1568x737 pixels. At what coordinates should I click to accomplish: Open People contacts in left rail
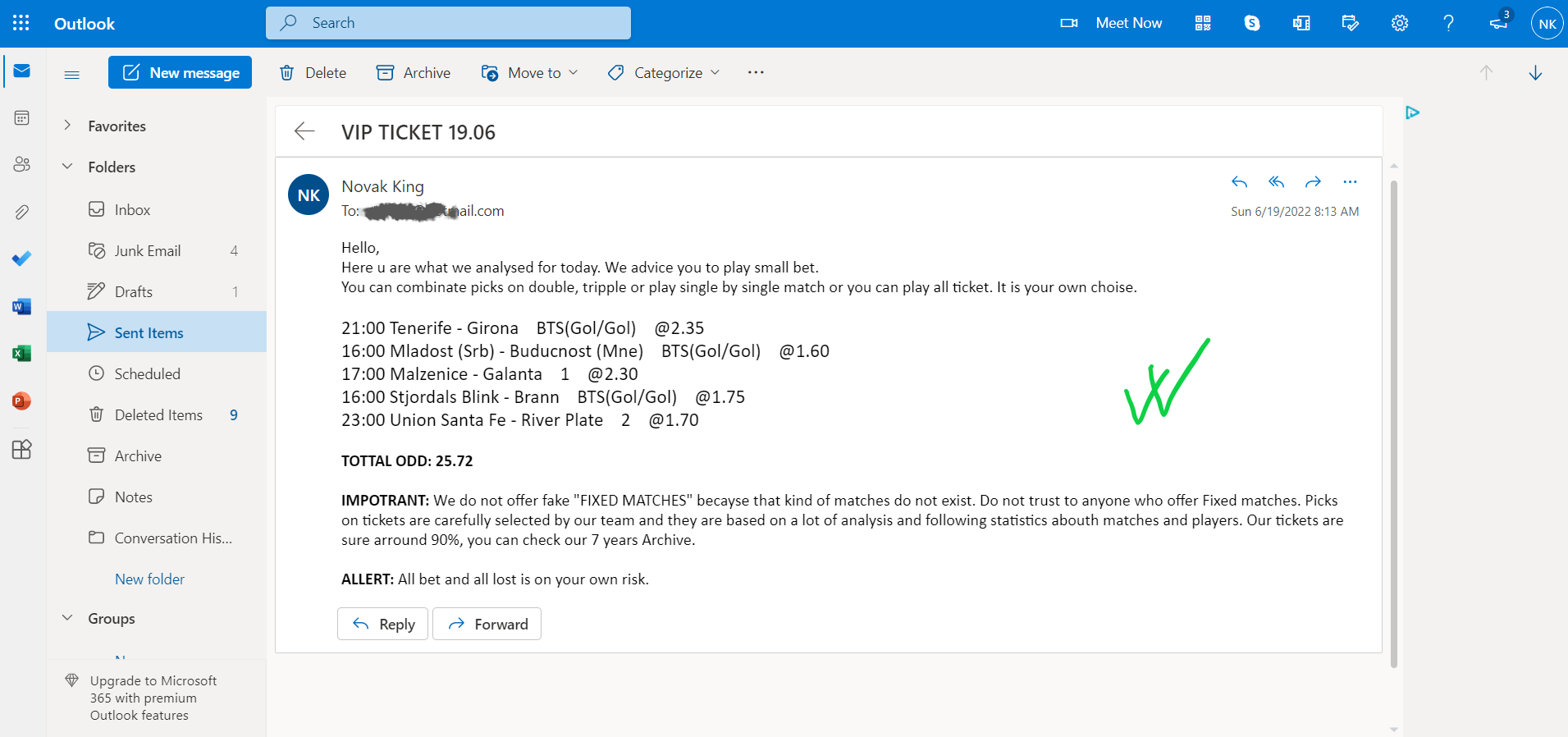pos(22,164)
